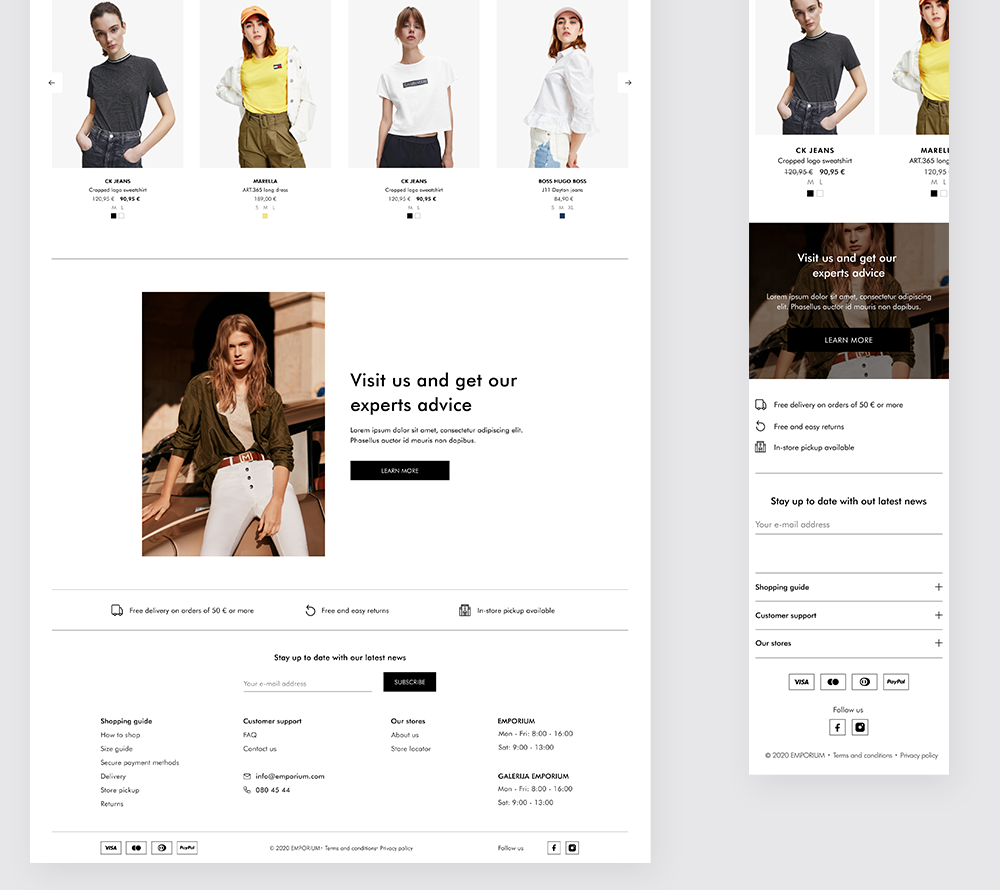Click the envelope icon beside info@emporium.com
The image size is (1000, 890).
pos(247,776)
